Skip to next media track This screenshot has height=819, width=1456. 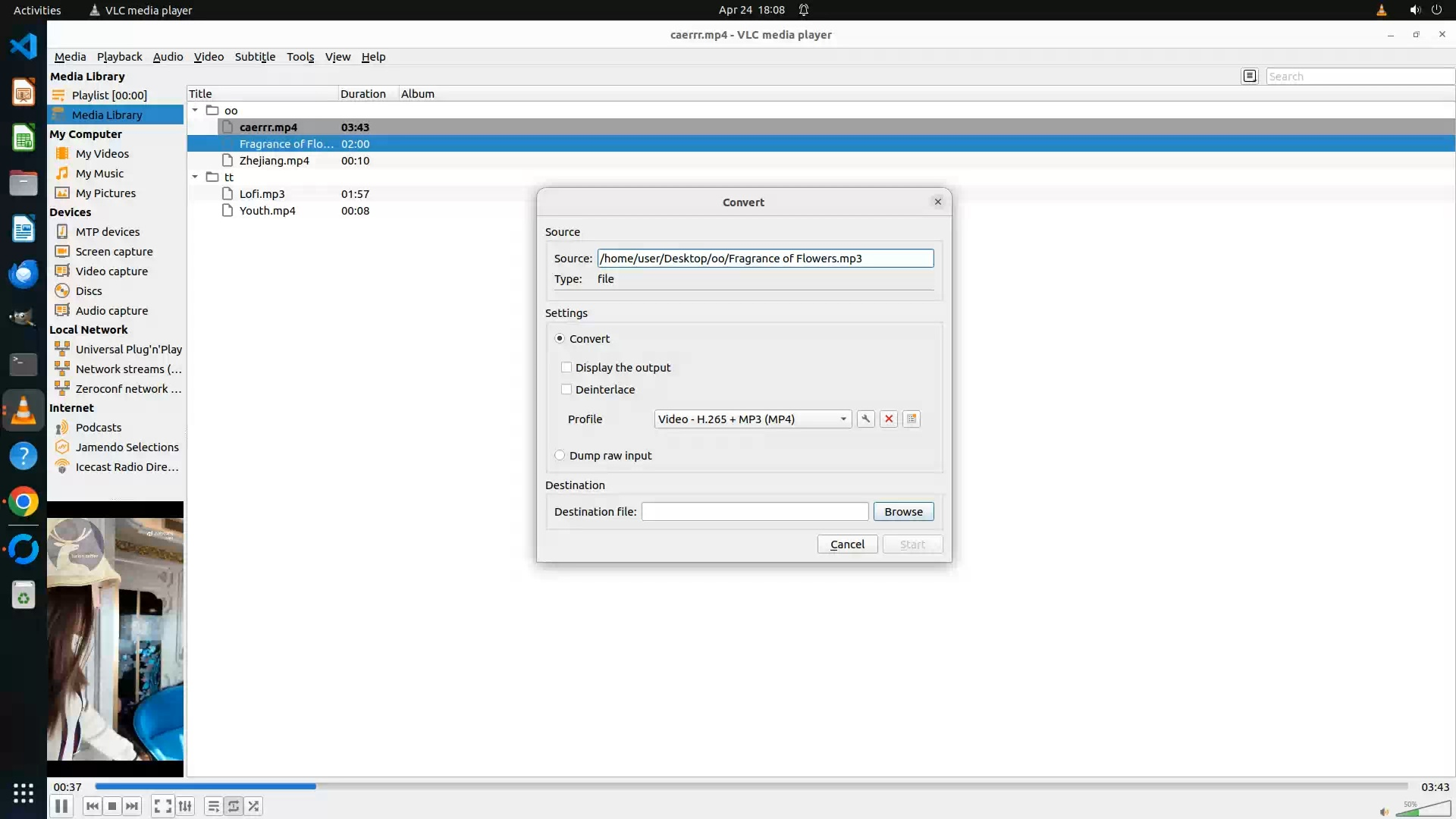132,806
